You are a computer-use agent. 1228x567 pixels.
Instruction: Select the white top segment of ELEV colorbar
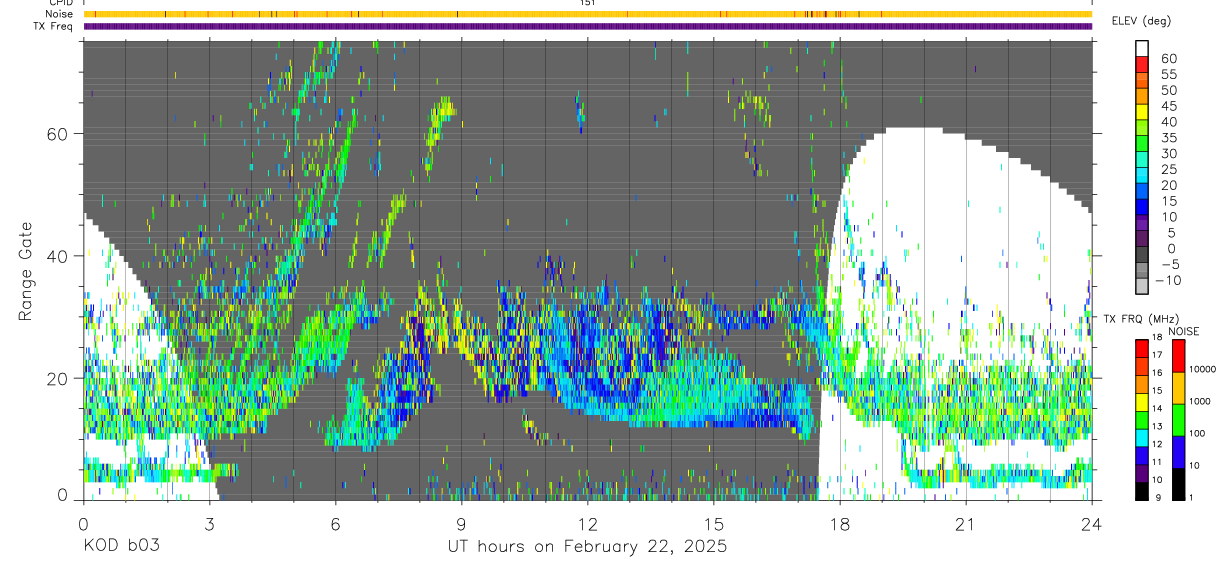[1143, 48]
